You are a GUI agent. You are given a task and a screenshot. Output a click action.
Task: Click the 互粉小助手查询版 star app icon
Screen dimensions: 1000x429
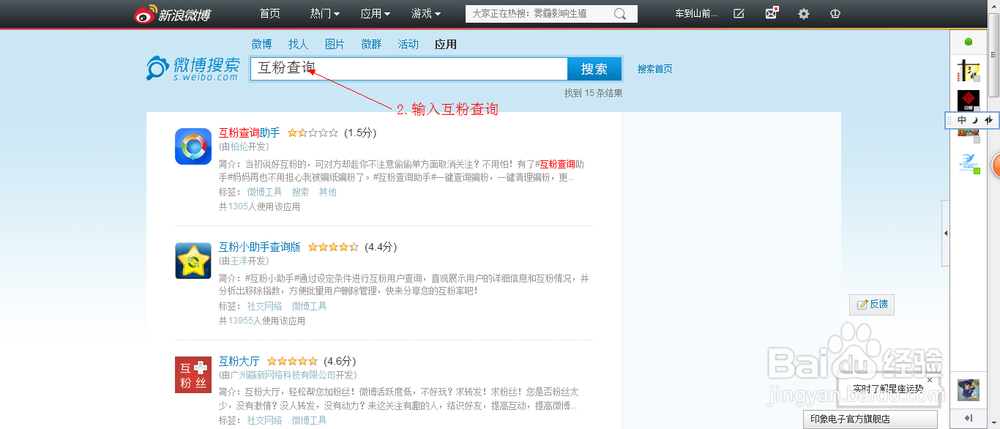tap(193, 261)
